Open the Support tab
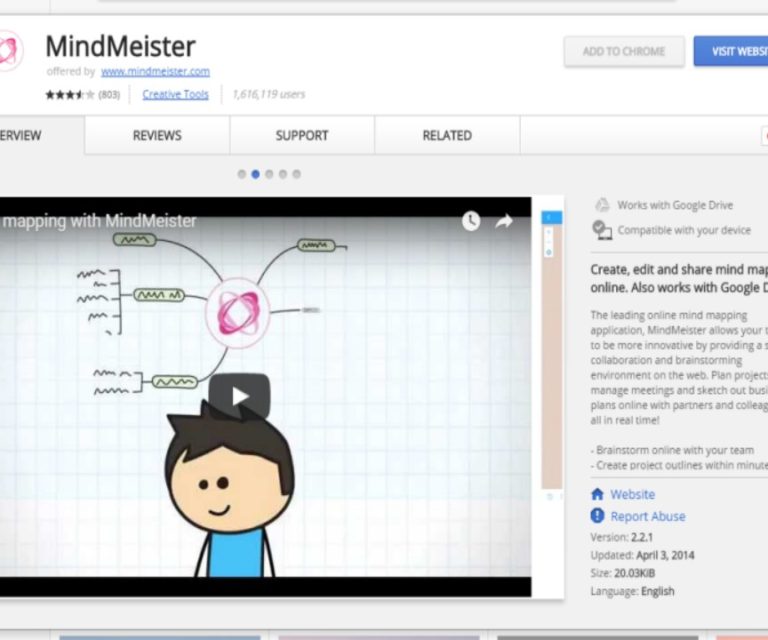This screenshot has width=768, height=640. tap(302, 136)
